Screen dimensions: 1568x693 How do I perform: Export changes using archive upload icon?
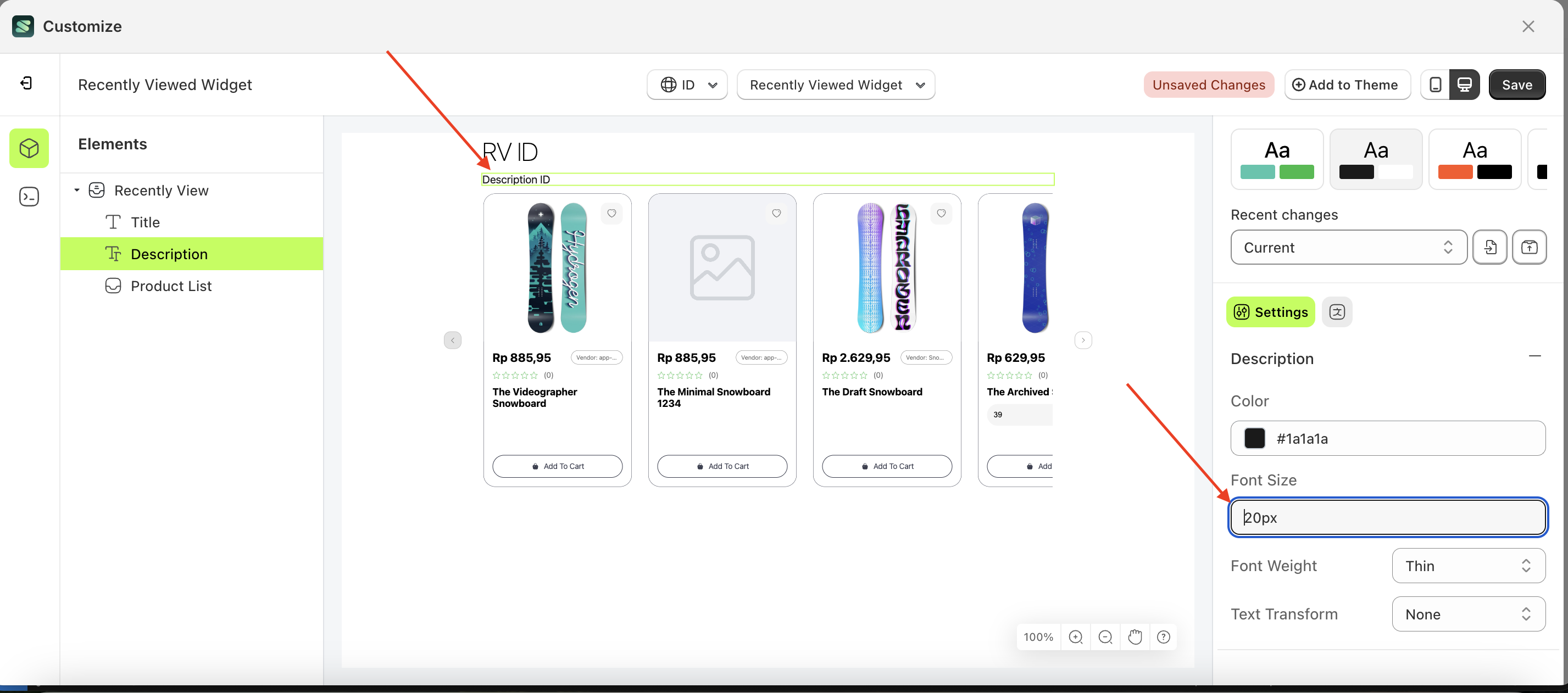1530,247
